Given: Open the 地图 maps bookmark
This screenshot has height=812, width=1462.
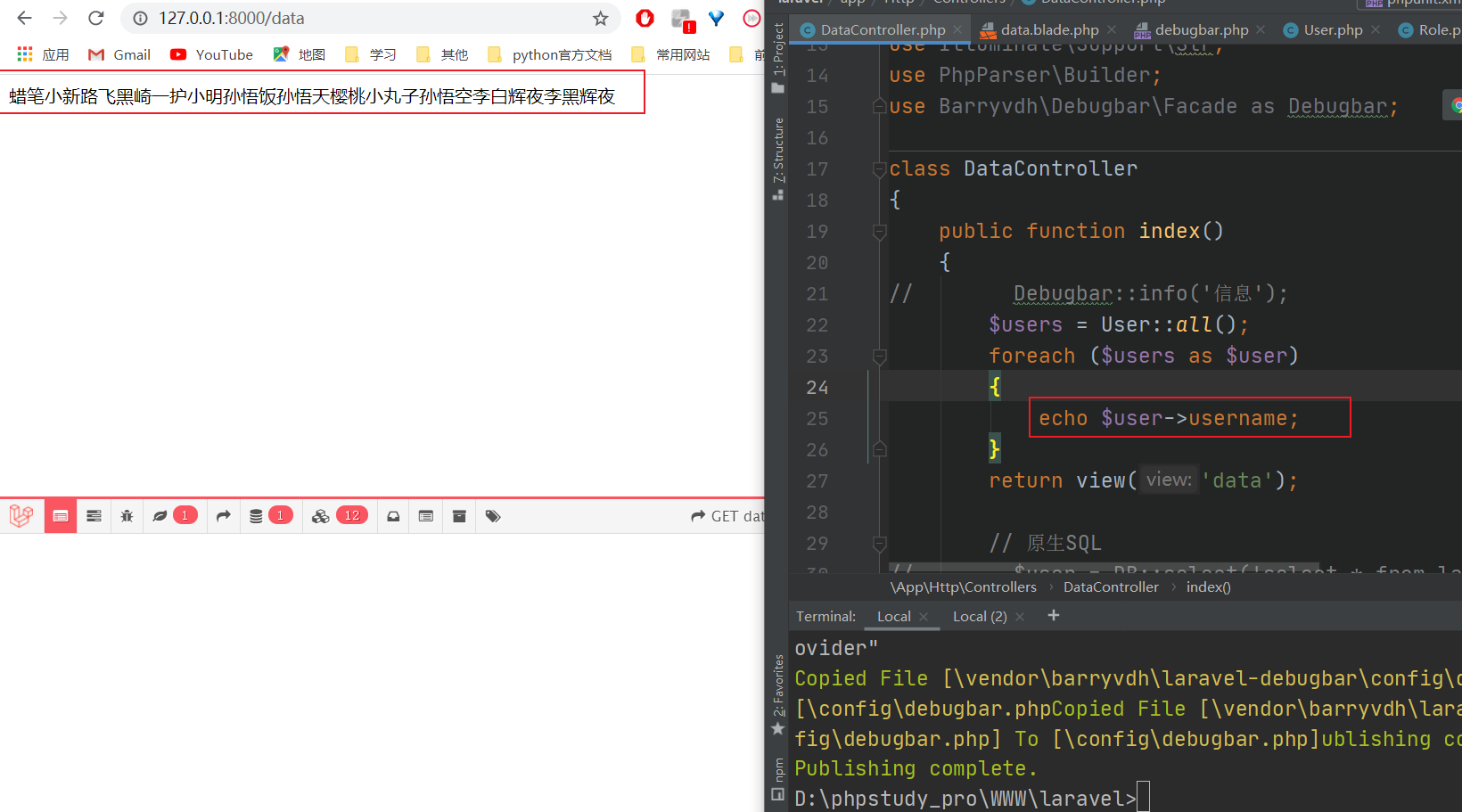Looking at the screenshot, I should 299,54.
